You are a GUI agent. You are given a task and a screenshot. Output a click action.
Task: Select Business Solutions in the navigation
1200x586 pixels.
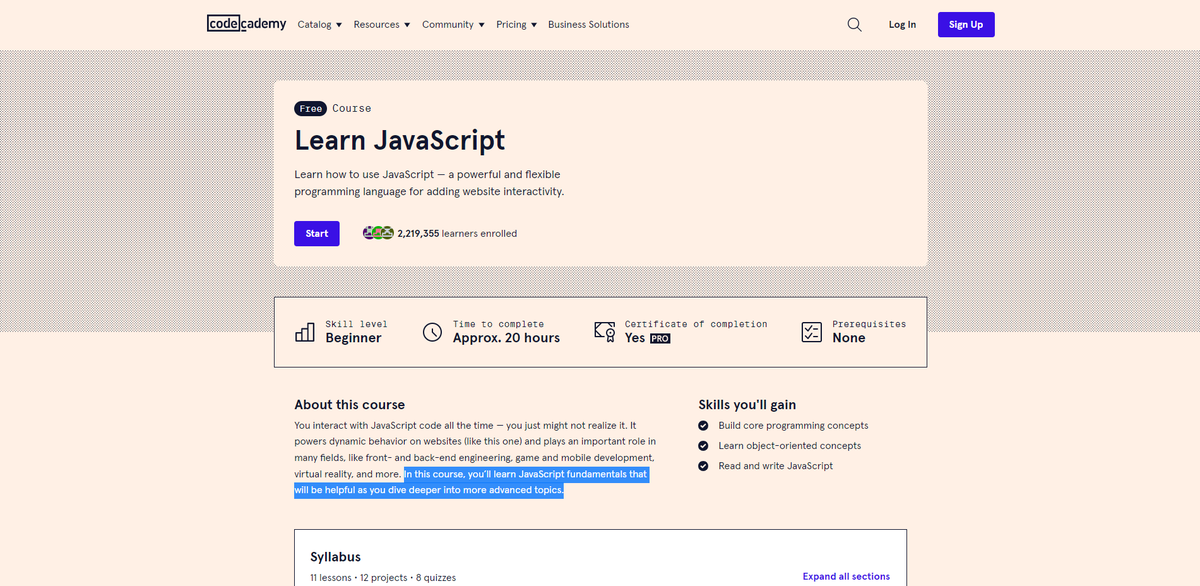(588, 24)
